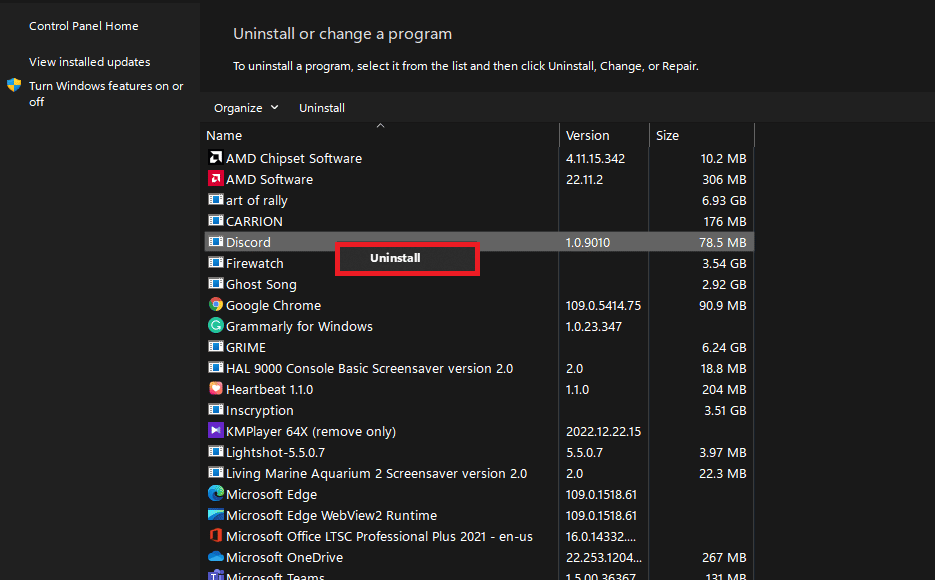Click the AMD Chipset Software icon
Viewport: 935px width, 580px height.
tap(215, 157)
